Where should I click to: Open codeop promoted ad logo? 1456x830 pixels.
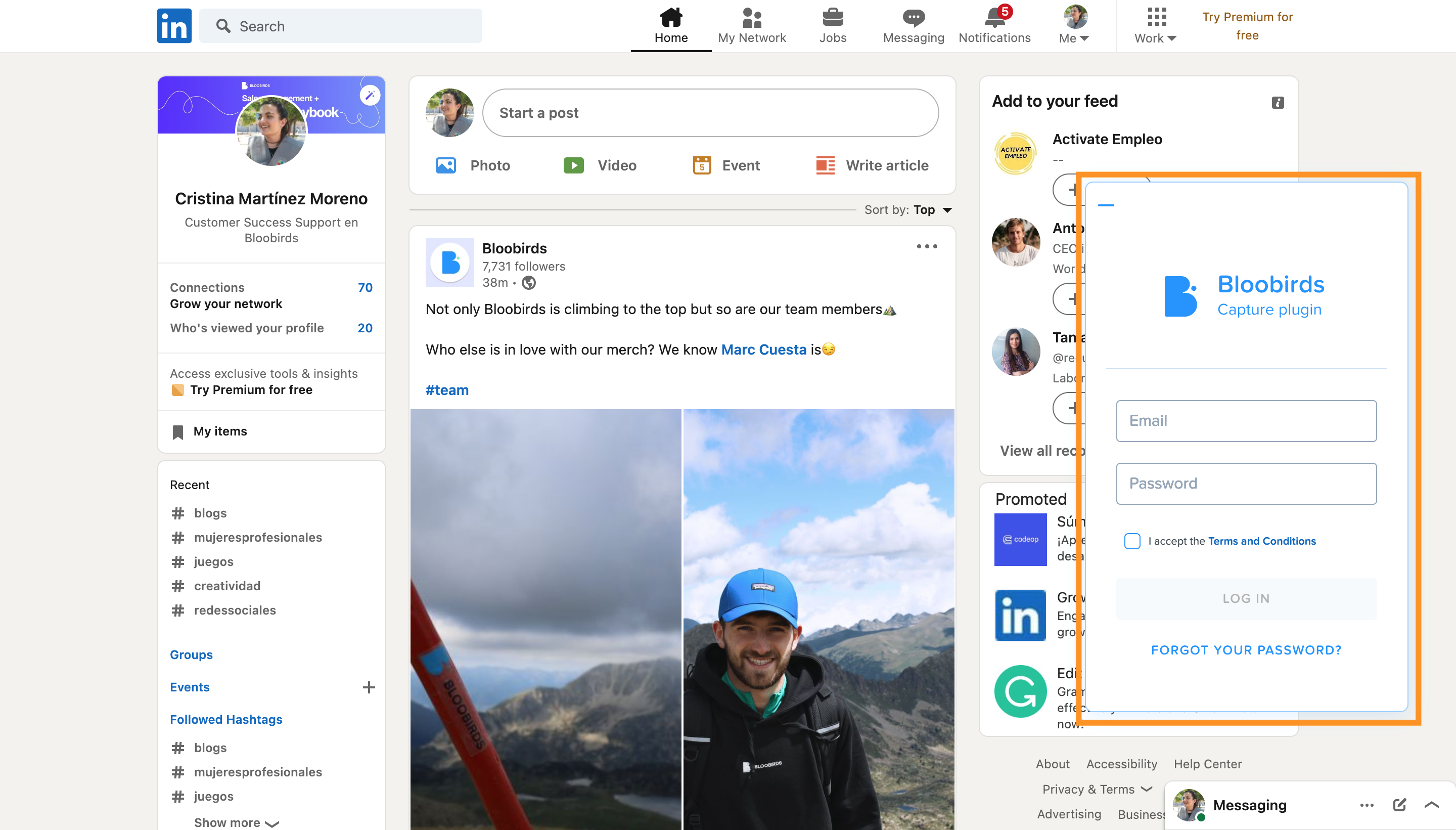(1020, 539)
